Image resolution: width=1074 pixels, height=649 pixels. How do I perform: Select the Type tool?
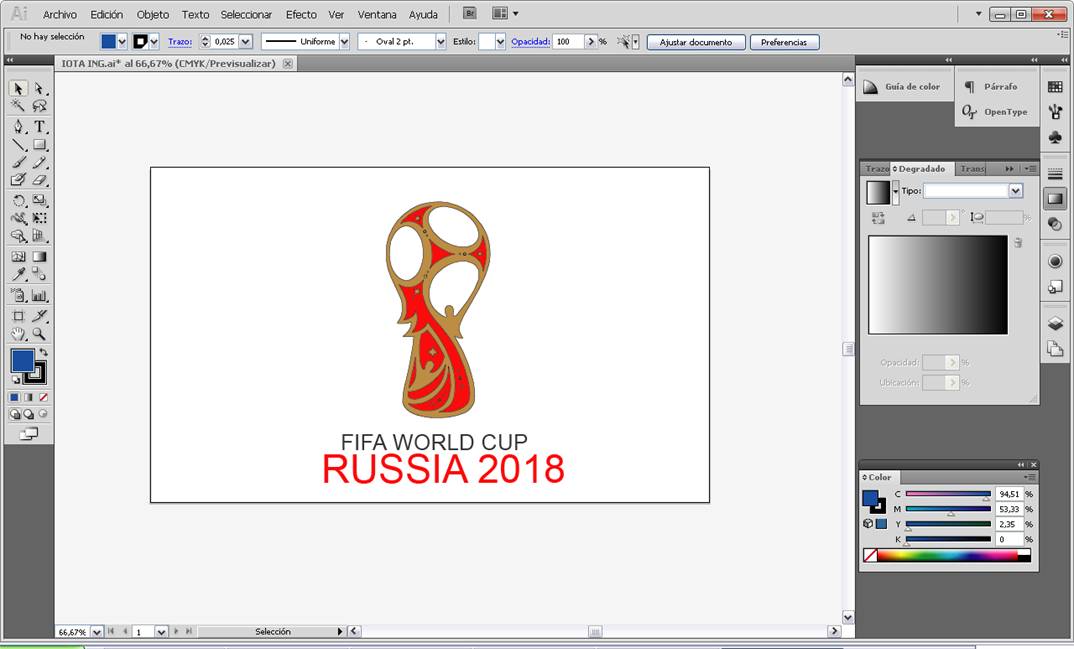point(40,127)
